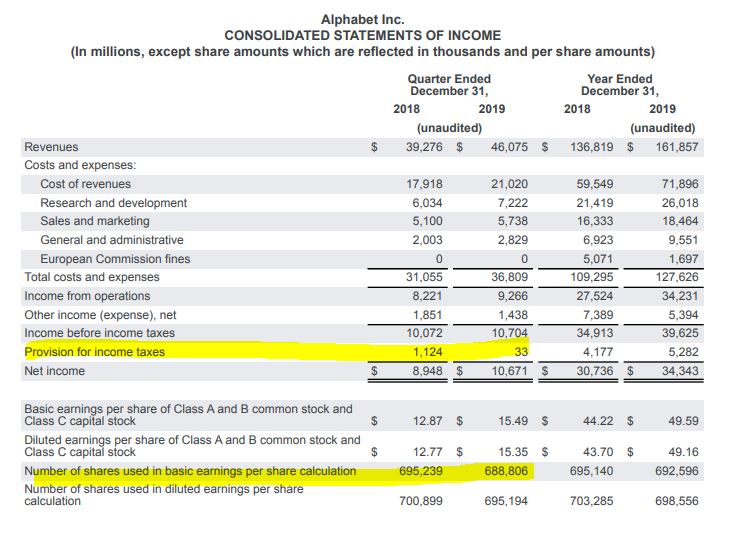Screen dimensions: 740x542
Task: Click yearly 2018 revenue value 136,819
Action: click(592, 147)
